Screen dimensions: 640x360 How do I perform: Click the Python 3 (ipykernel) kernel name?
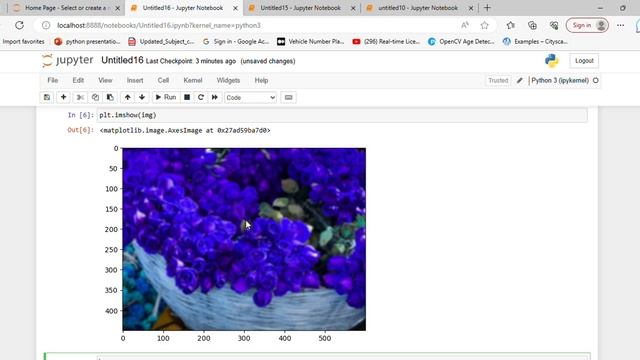click(560, 80)
